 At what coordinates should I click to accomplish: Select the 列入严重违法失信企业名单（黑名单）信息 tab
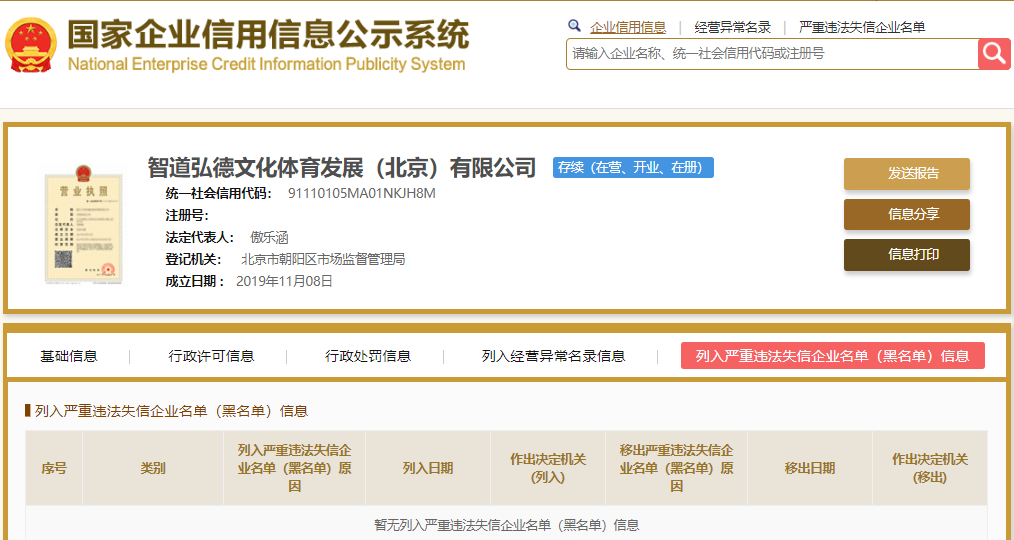pyautogui.click(x=833, y=356)
